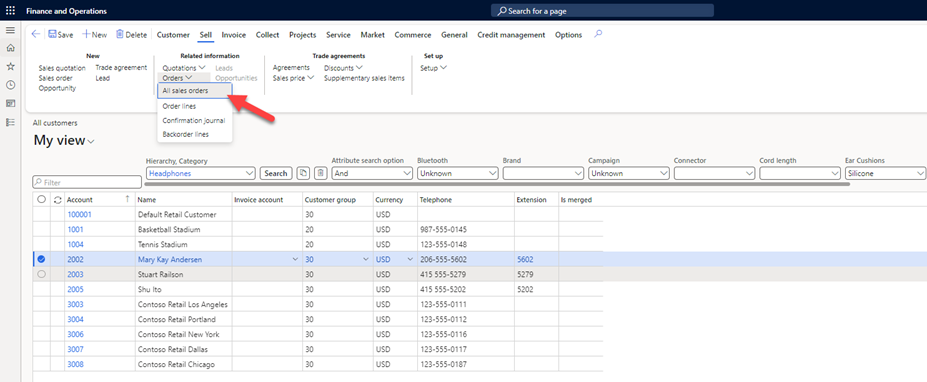Open Workspaces icon in sidebar
Viewport: 927px width, 382px height.
click(10, 103)
